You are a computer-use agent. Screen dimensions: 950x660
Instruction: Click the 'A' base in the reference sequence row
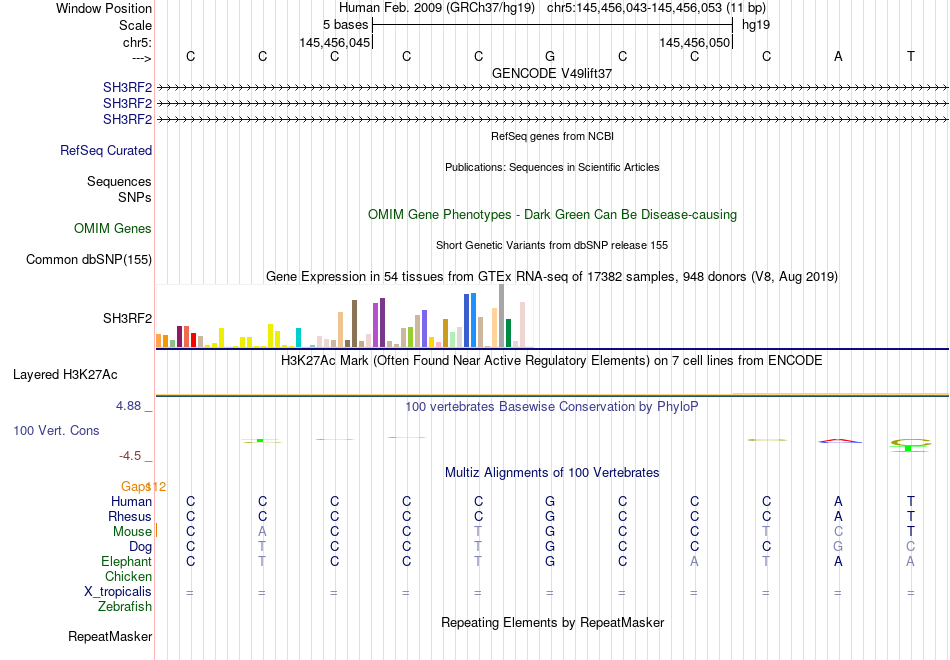[838, 56]
